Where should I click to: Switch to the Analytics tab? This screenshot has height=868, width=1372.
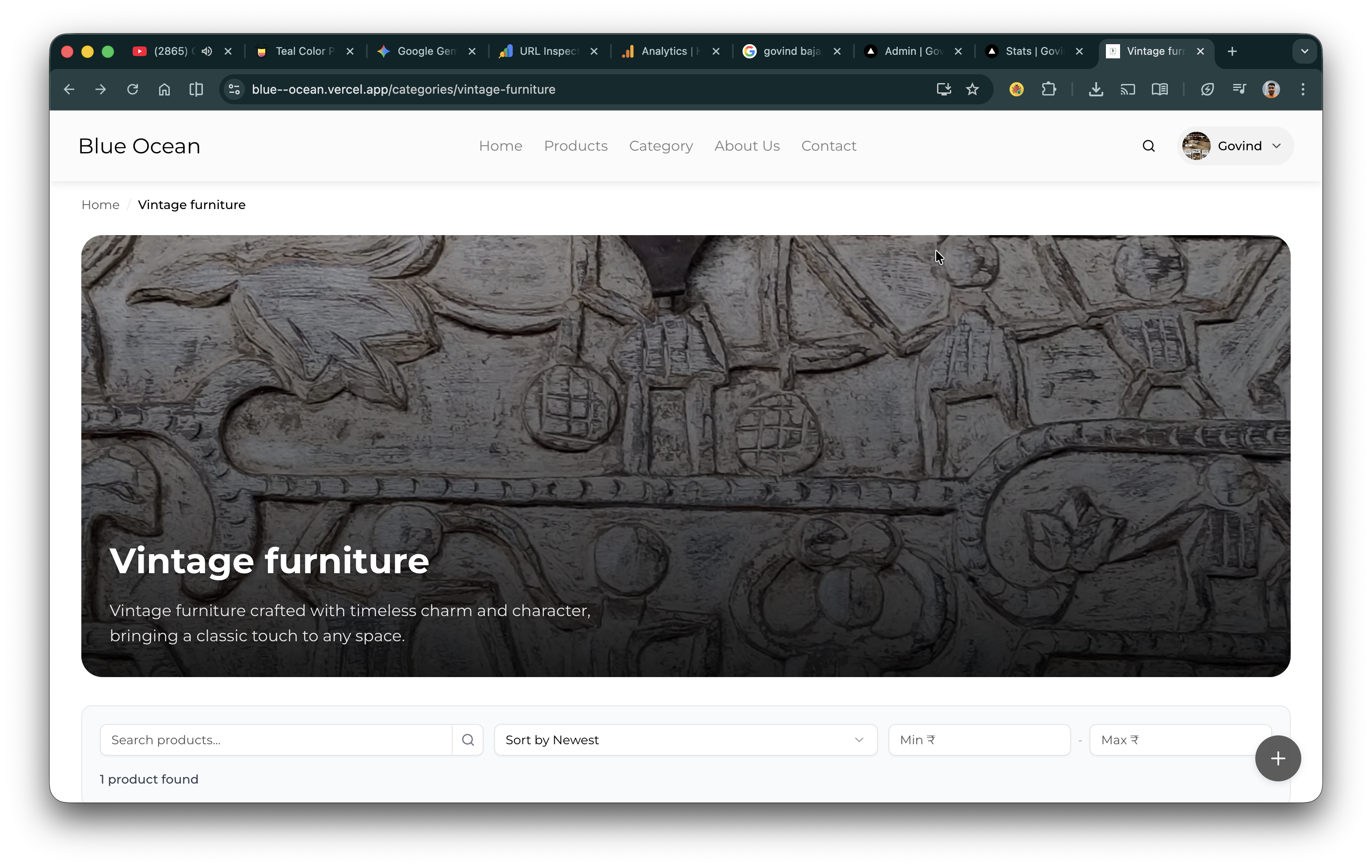(663, 51)
